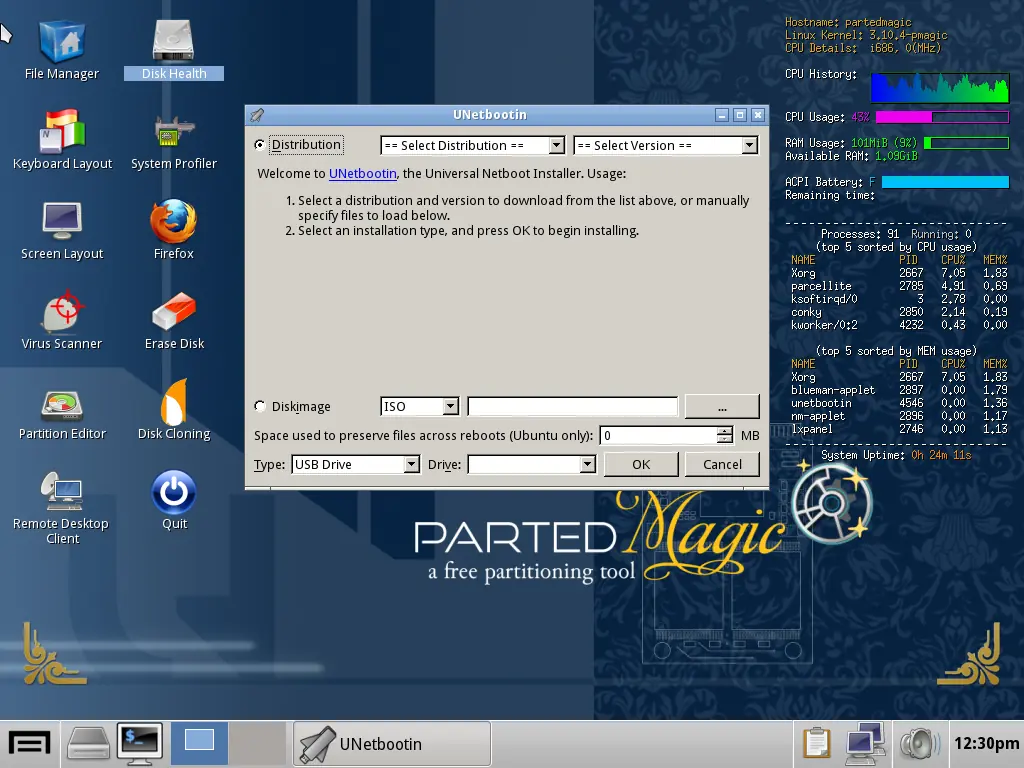Screen dimensions: 1024x768
Task: Select the Diskimage radio button
Action: 260,406
